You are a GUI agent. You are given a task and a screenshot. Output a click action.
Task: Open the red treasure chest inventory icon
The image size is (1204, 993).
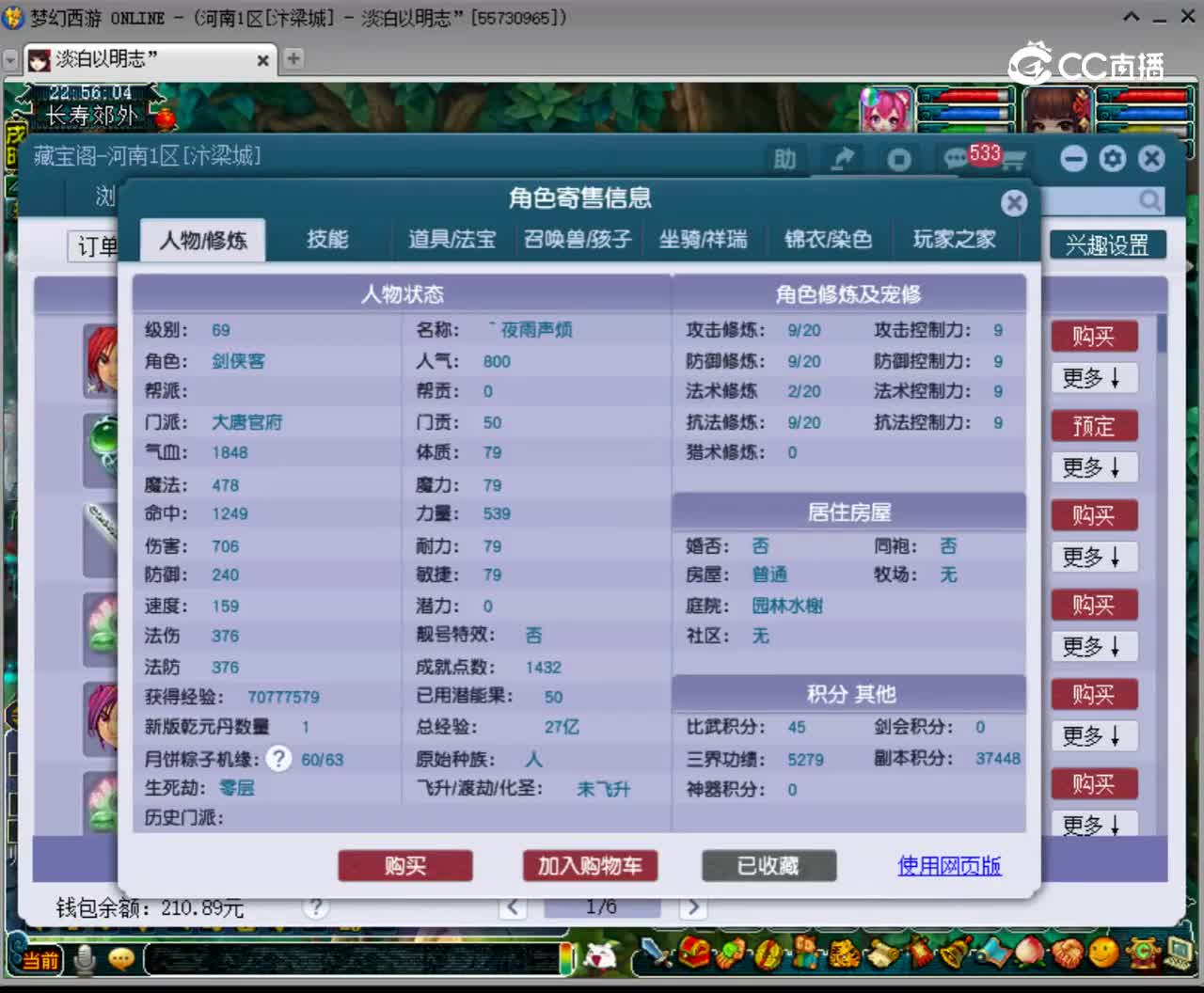[x=695, y=953]
